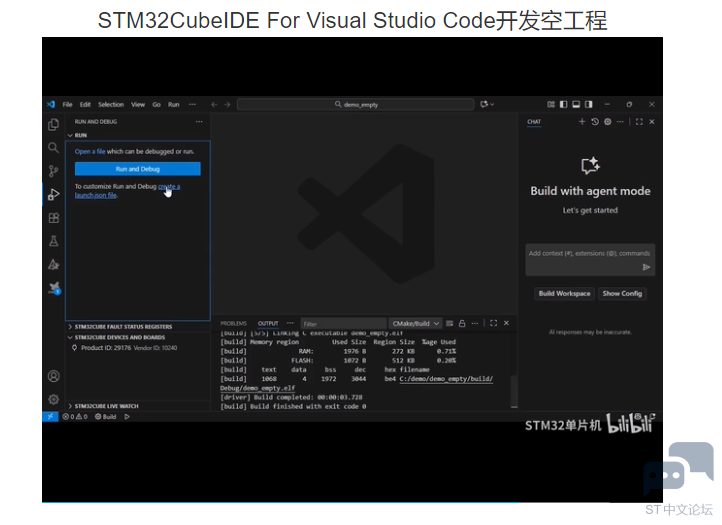Expand STM32Cube Fault Status Registers
This screenshot has height=525, width=722.
coord(138,327)
